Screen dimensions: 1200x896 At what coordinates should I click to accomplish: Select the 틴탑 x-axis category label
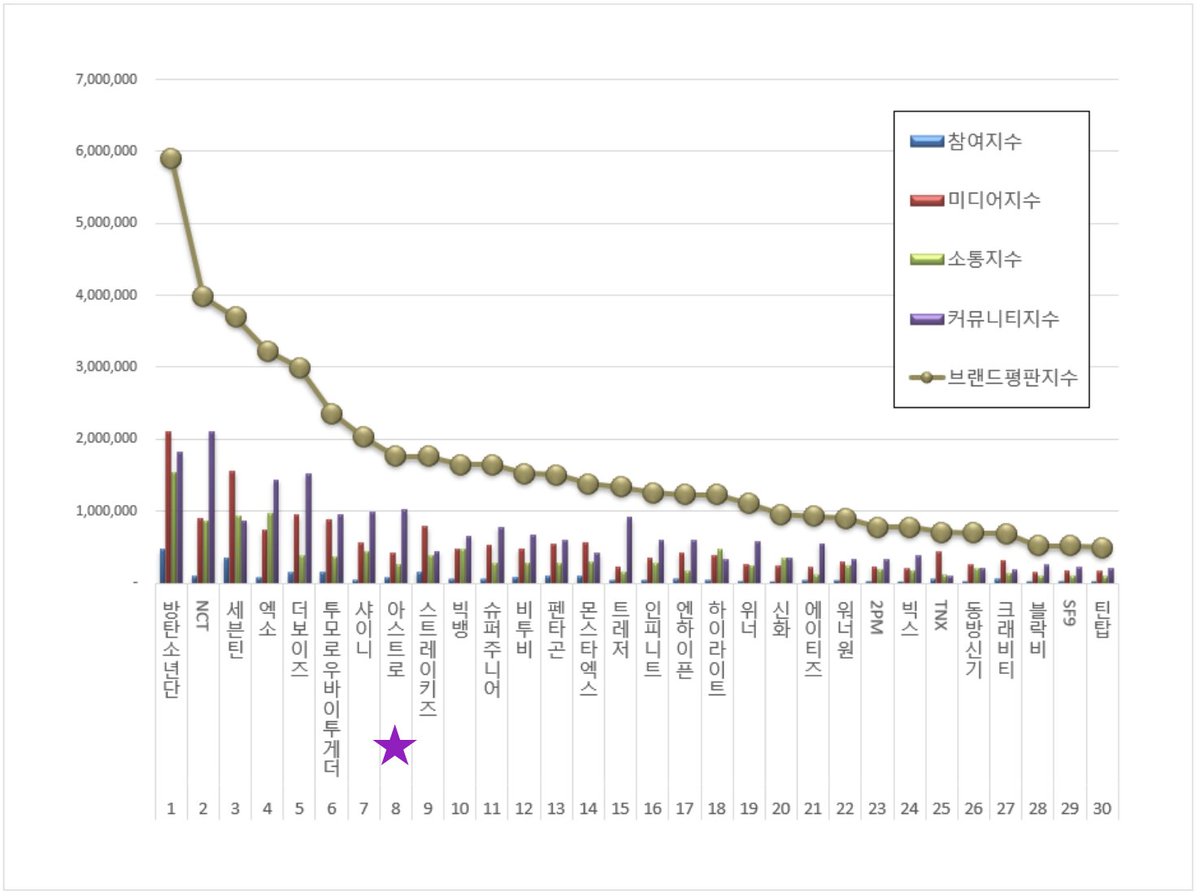(x=1101, y=621)
